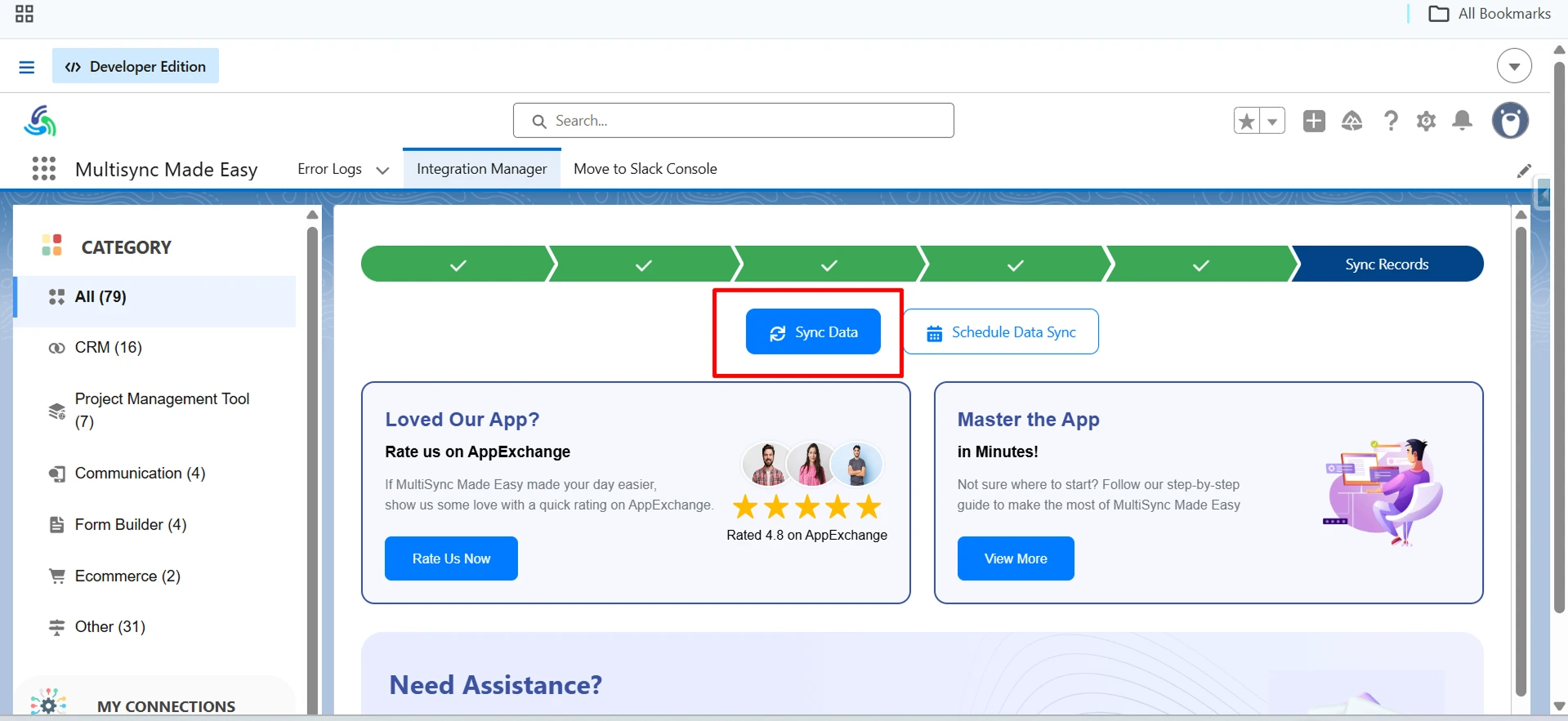This screenshot has width=1568, height=721.
Task: Open the Help question mark icon
Action: [1391, 121]
